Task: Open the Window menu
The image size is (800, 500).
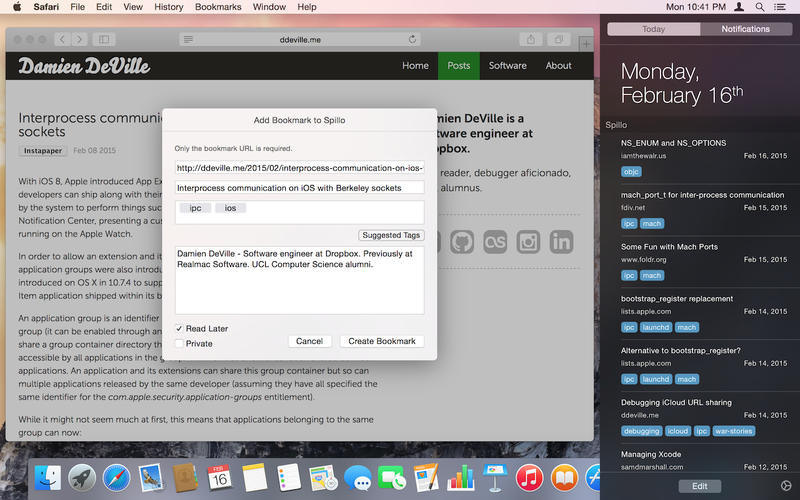Action: [269, 7]
